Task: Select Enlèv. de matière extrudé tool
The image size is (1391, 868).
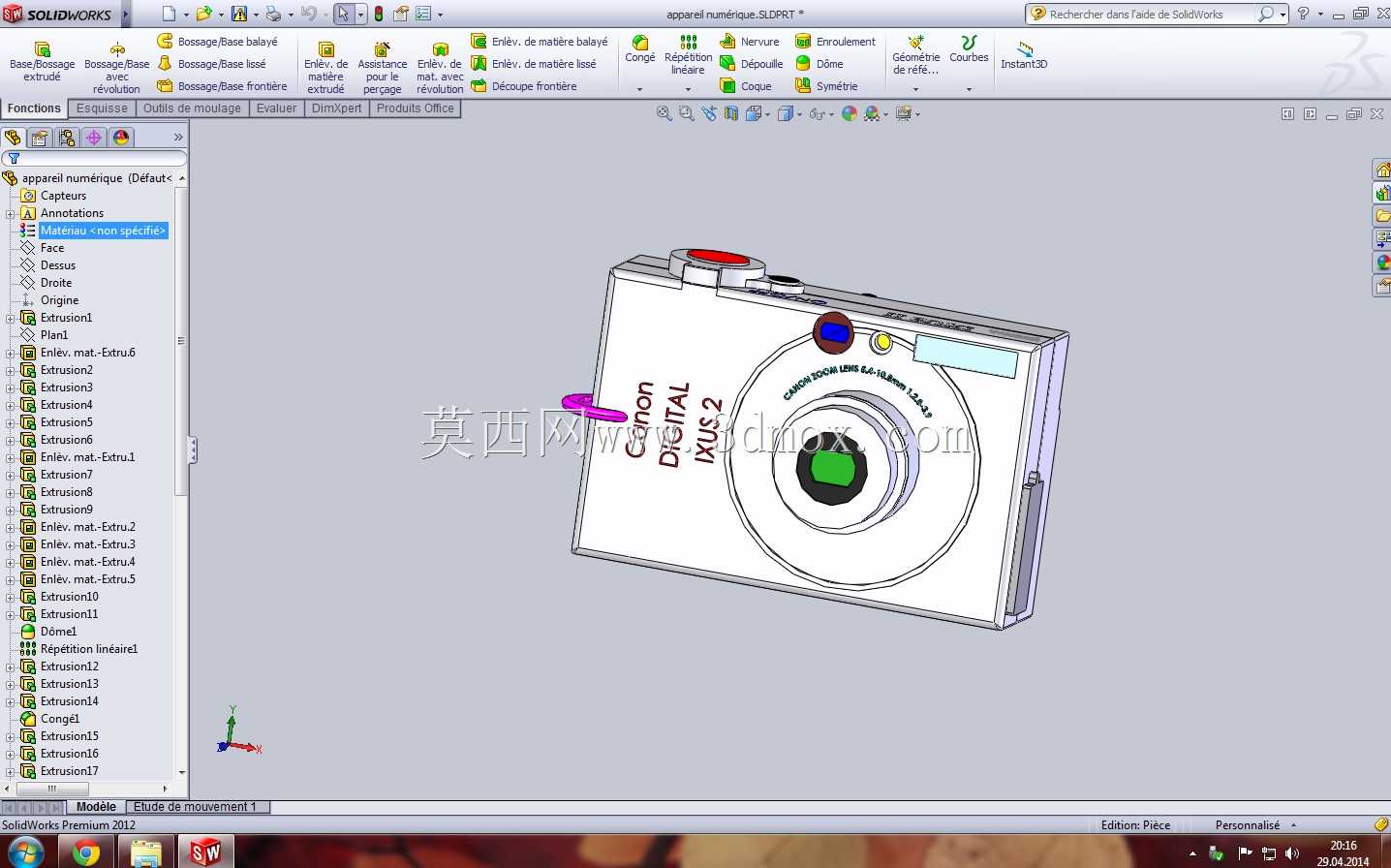Action: click(325, 68)
